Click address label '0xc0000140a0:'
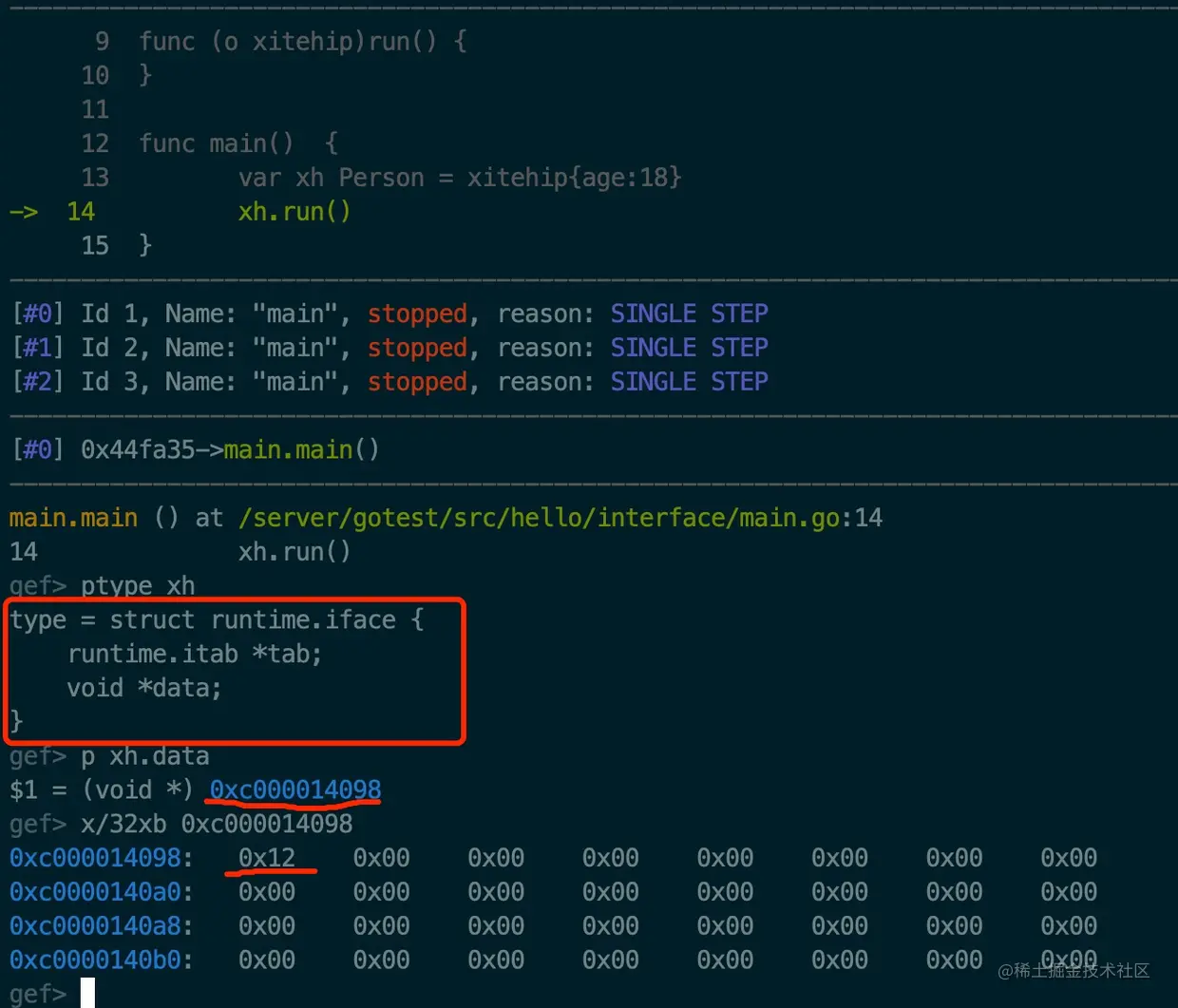 102,892
